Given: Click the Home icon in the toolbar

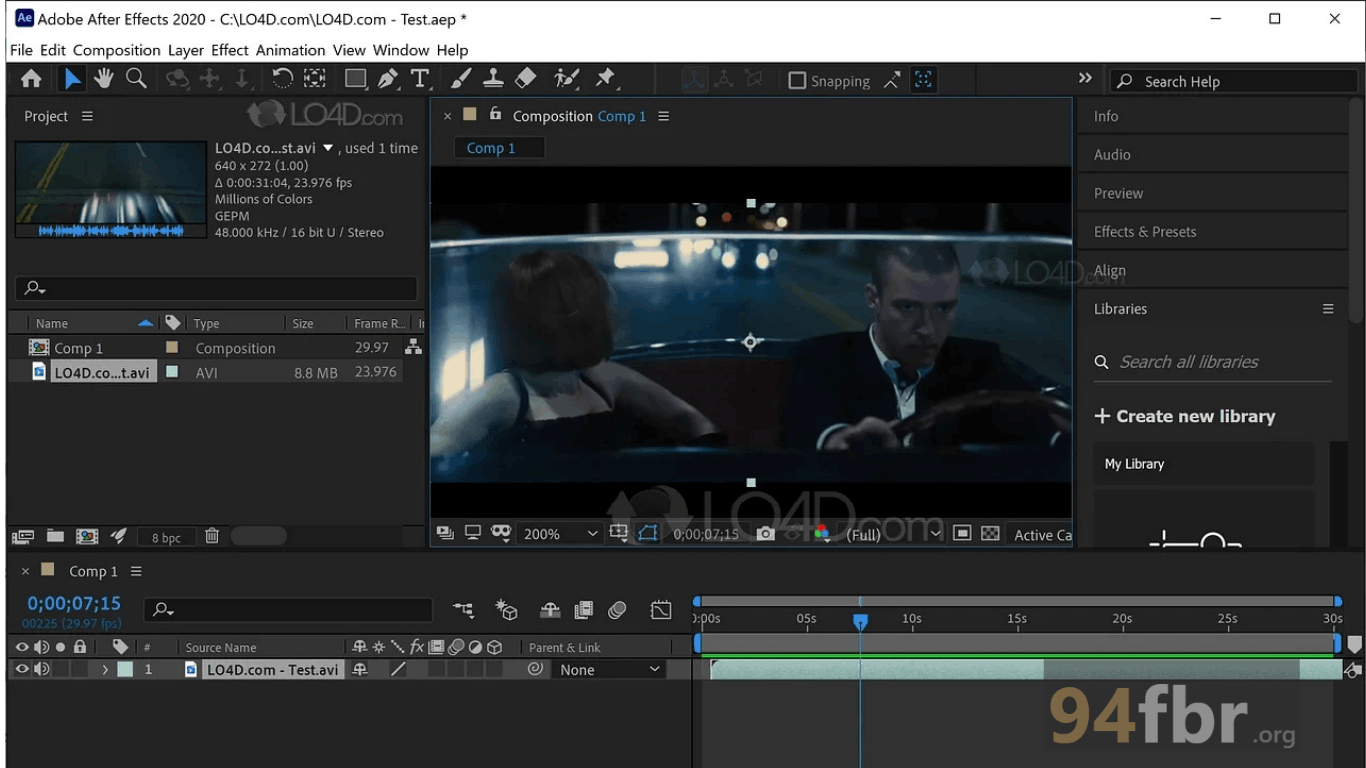Looking at the screenshot, I should (x=31, y=79).
